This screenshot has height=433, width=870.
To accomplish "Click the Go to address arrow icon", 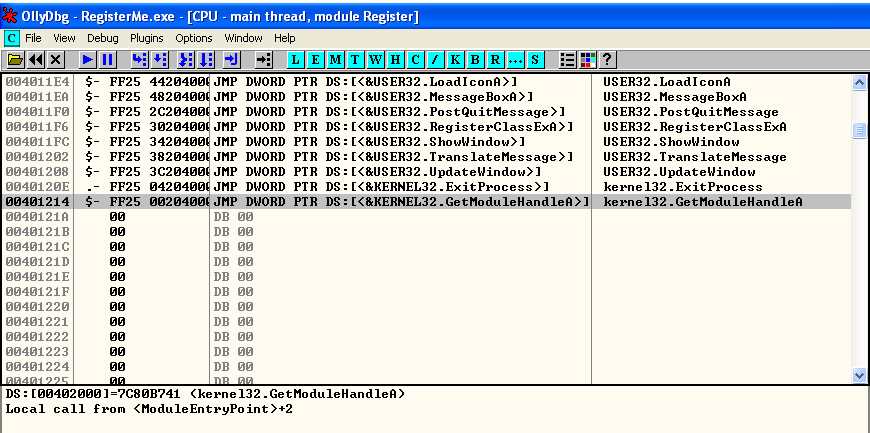I will point(264,59).
